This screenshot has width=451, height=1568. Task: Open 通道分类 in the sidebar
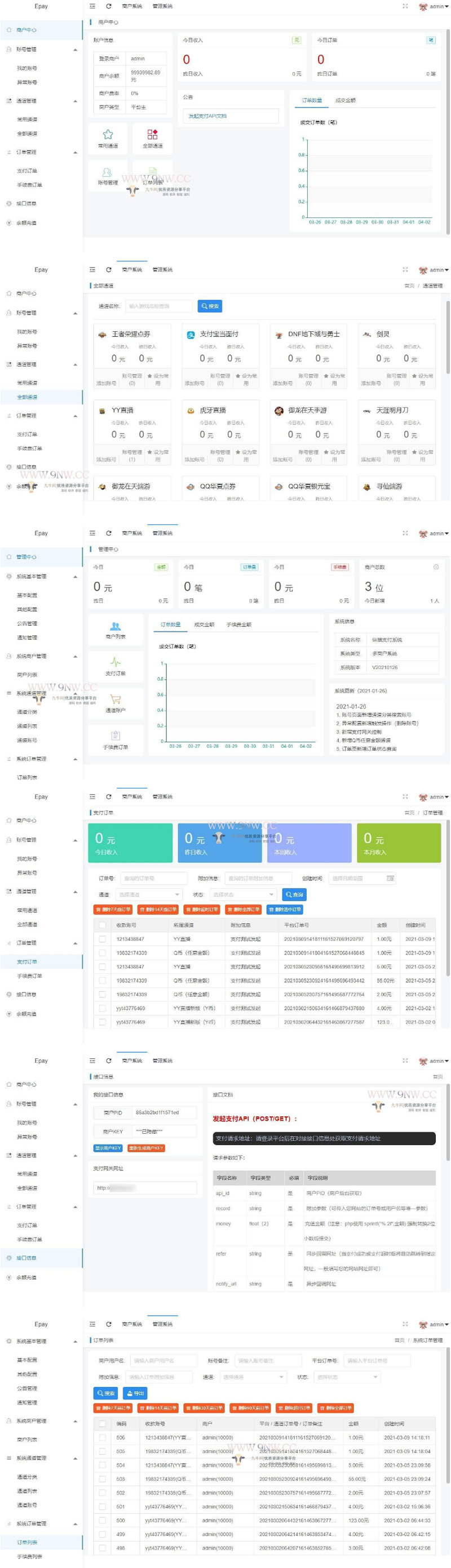[28, 711]
